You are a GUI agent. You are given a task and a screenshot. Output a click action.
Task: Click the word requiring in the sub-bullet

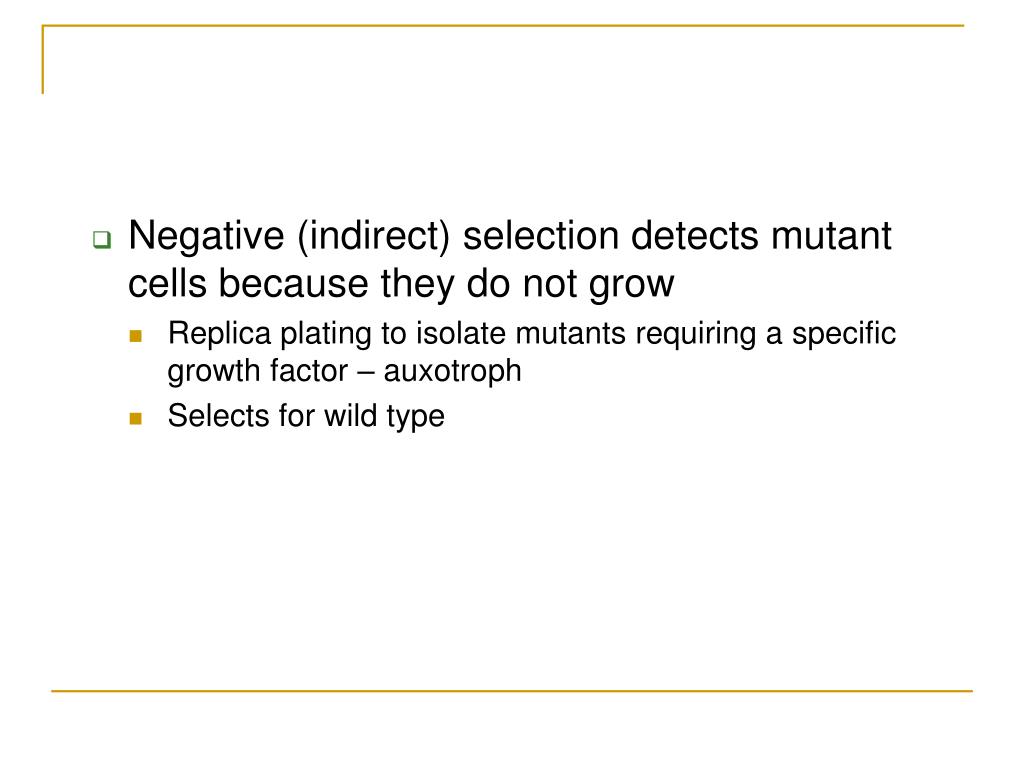696,334
